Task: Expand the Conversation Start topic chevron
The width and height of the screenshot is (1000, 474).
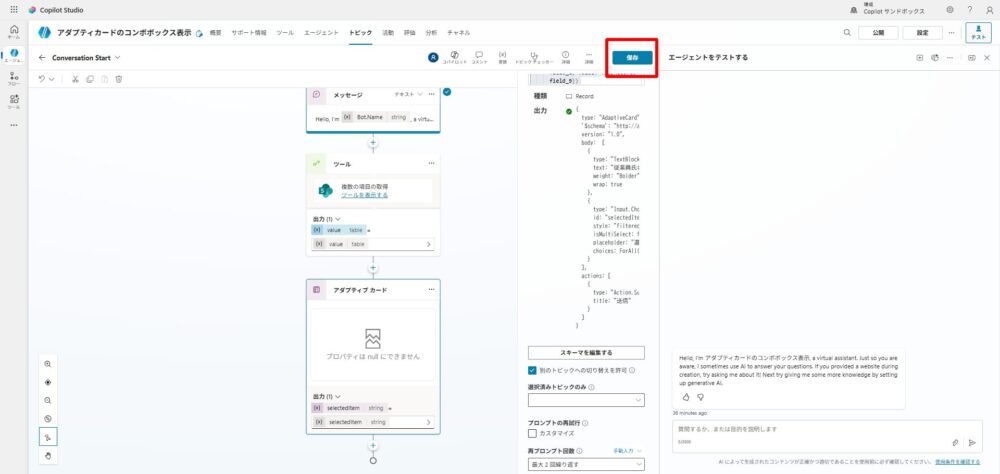Action: tap(117, 58)
